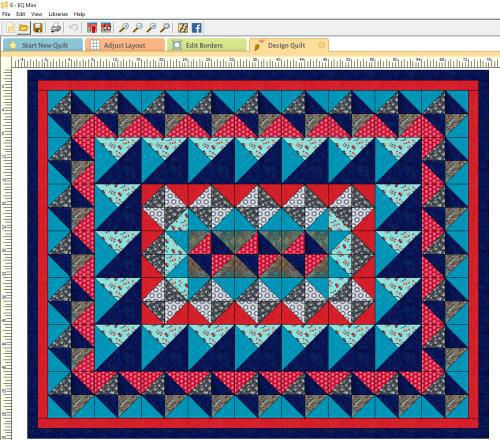This screenshot has width=500, height=440.
Task: Open a project with the folder icon
Action: (23, 28)
